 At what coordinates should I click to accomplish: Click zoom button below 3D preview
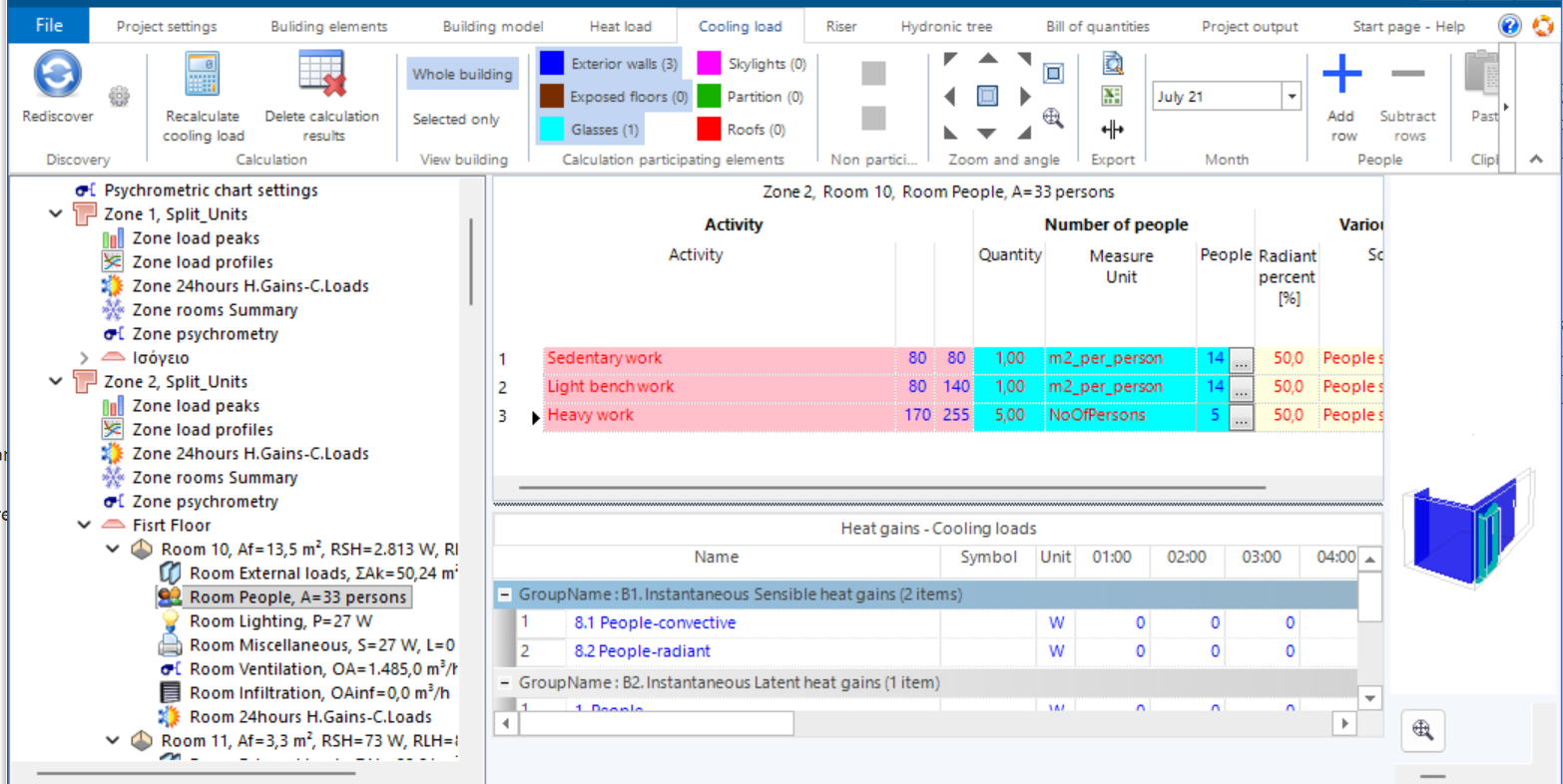coord(1423,730)
